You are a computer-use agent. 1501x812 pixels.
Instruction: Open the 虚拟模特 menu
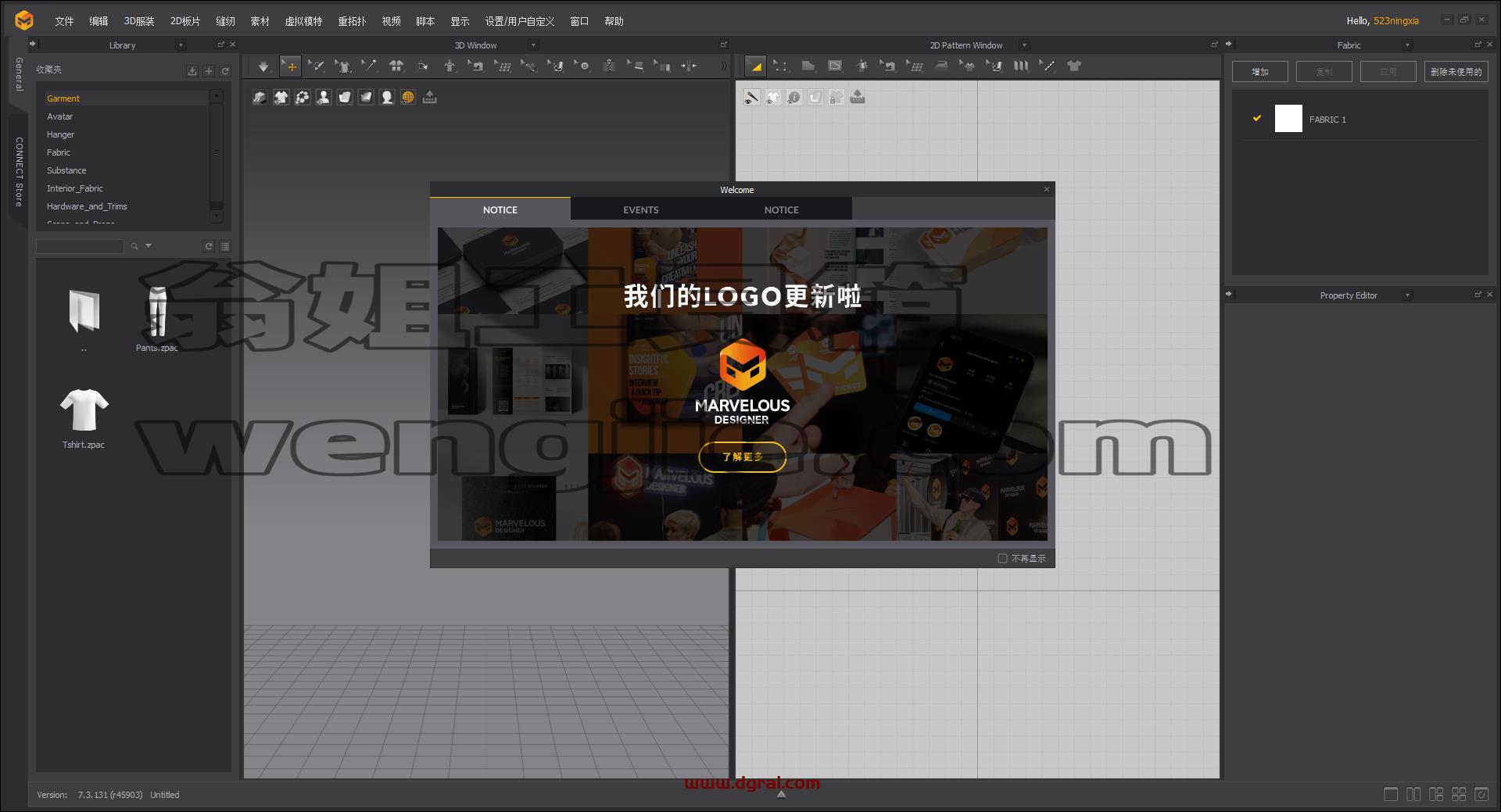[x=303, y=21]
